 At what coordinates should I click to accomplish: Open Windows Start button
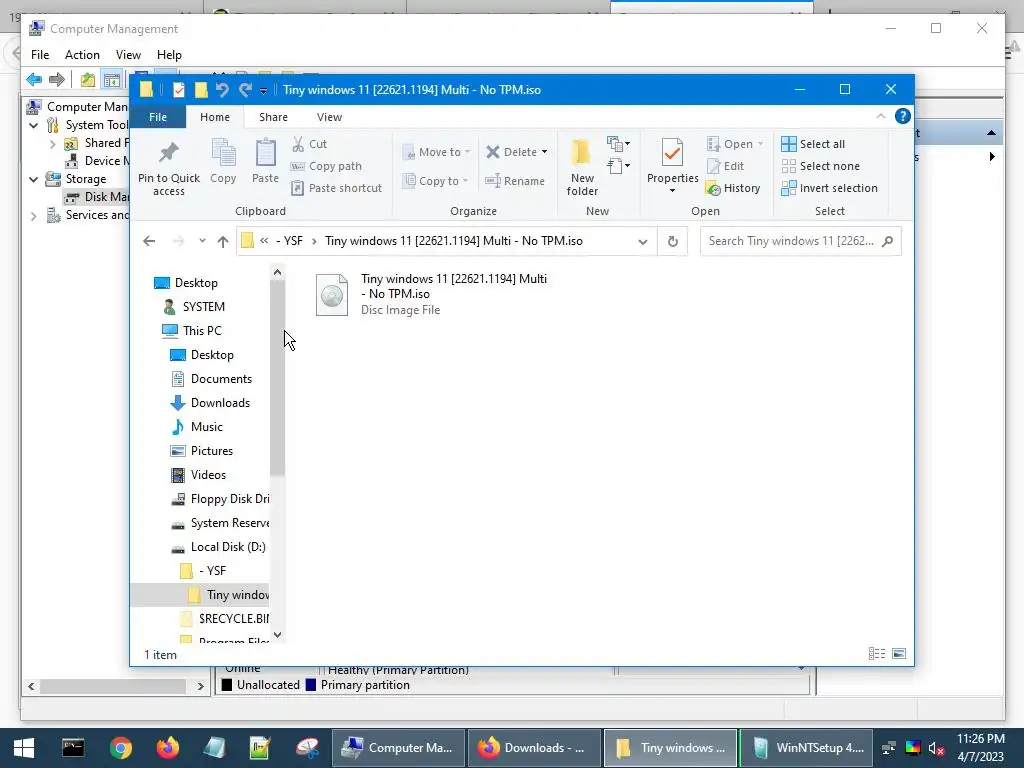[24, 748]
